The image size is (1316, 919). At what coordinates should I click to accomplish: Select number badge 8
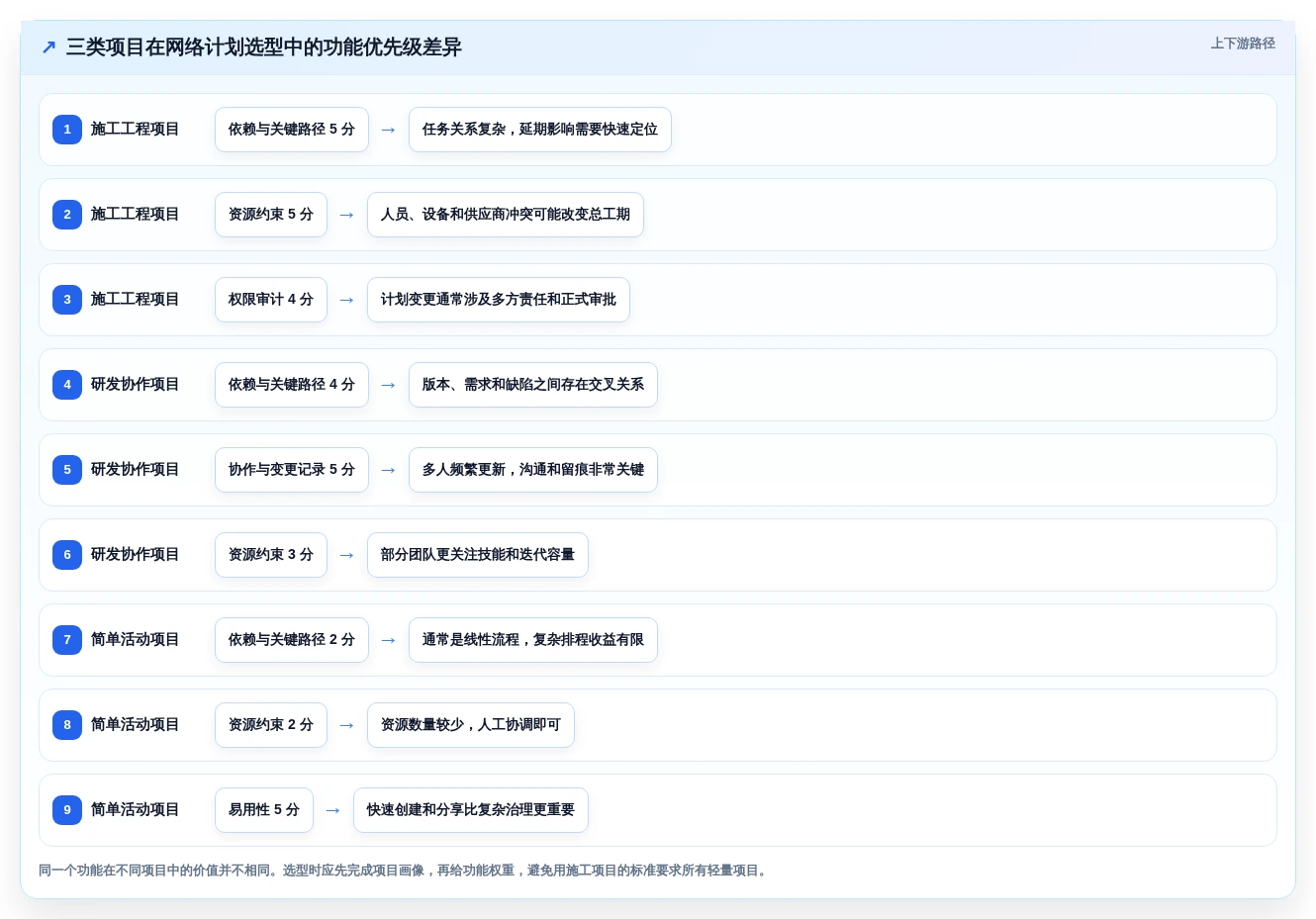67,725
